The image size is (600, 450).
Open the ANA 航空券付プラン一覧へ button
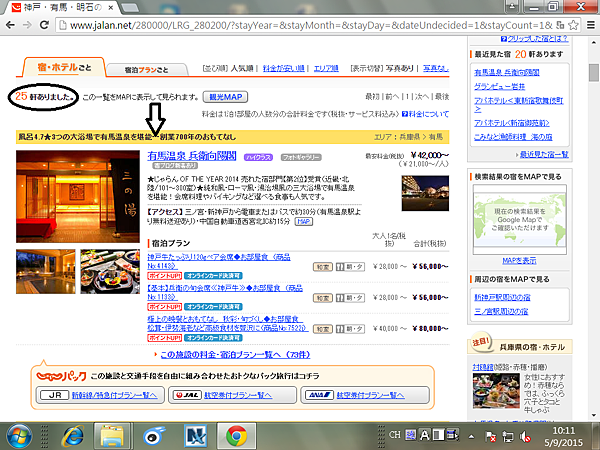tap(365, 395)
